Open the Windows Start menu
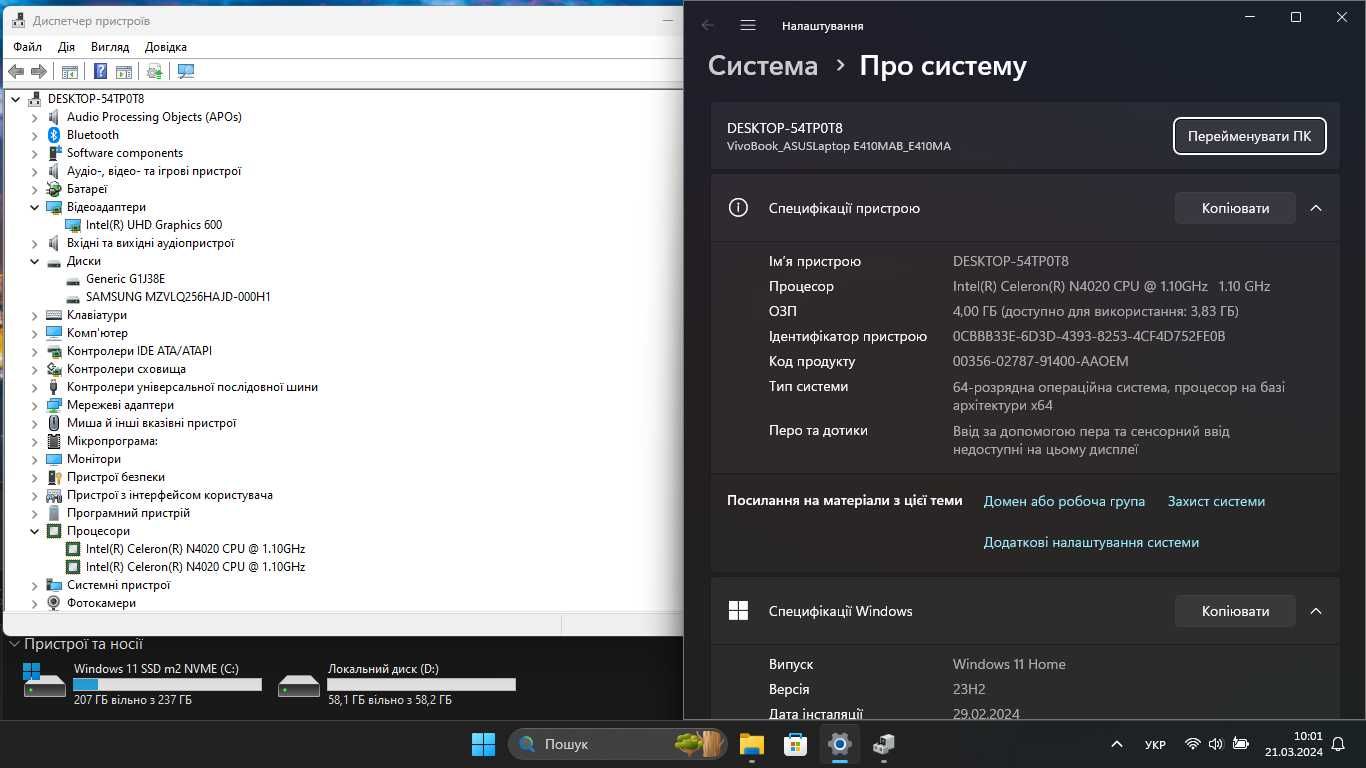The height and width of the screenshot is (768, 1366). [483, 744]
